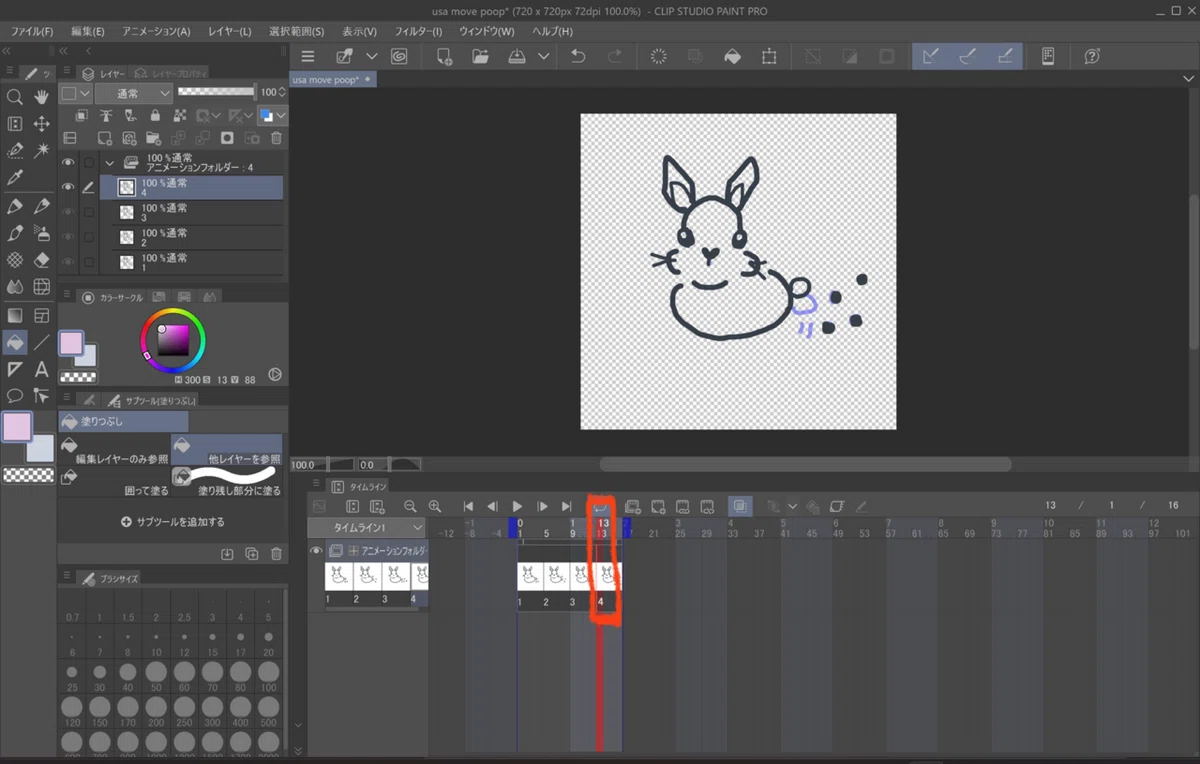Open the blending mode 通常 dropdown

[134, 93]
